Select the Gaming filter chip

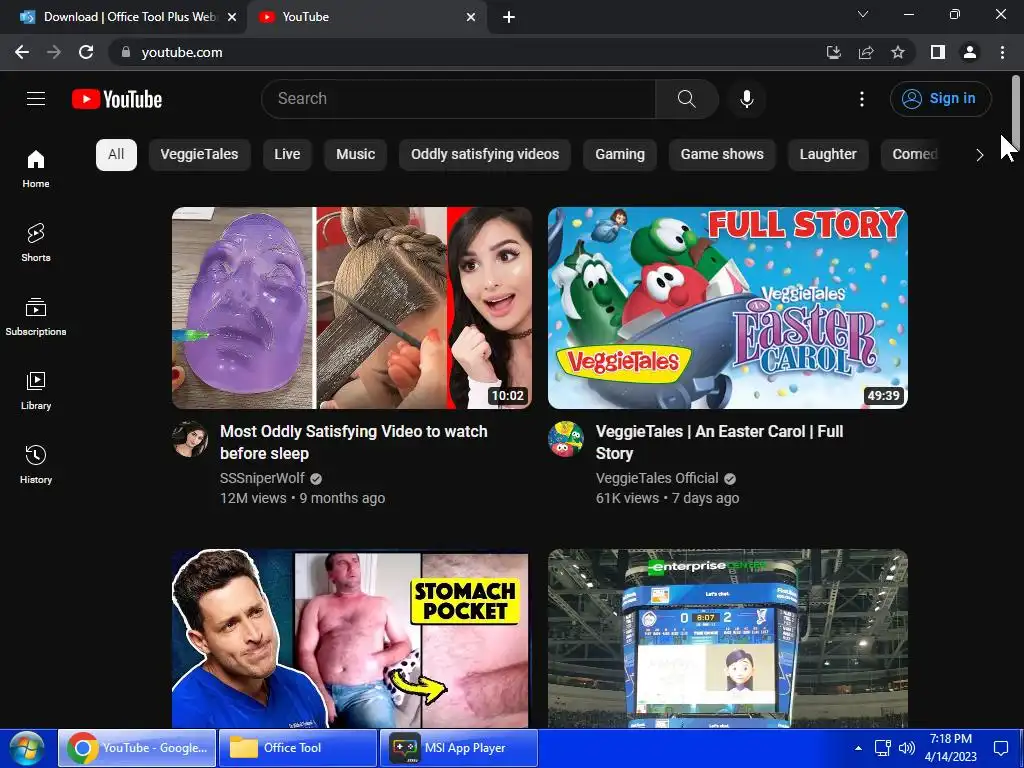click(x=620, y=155)
